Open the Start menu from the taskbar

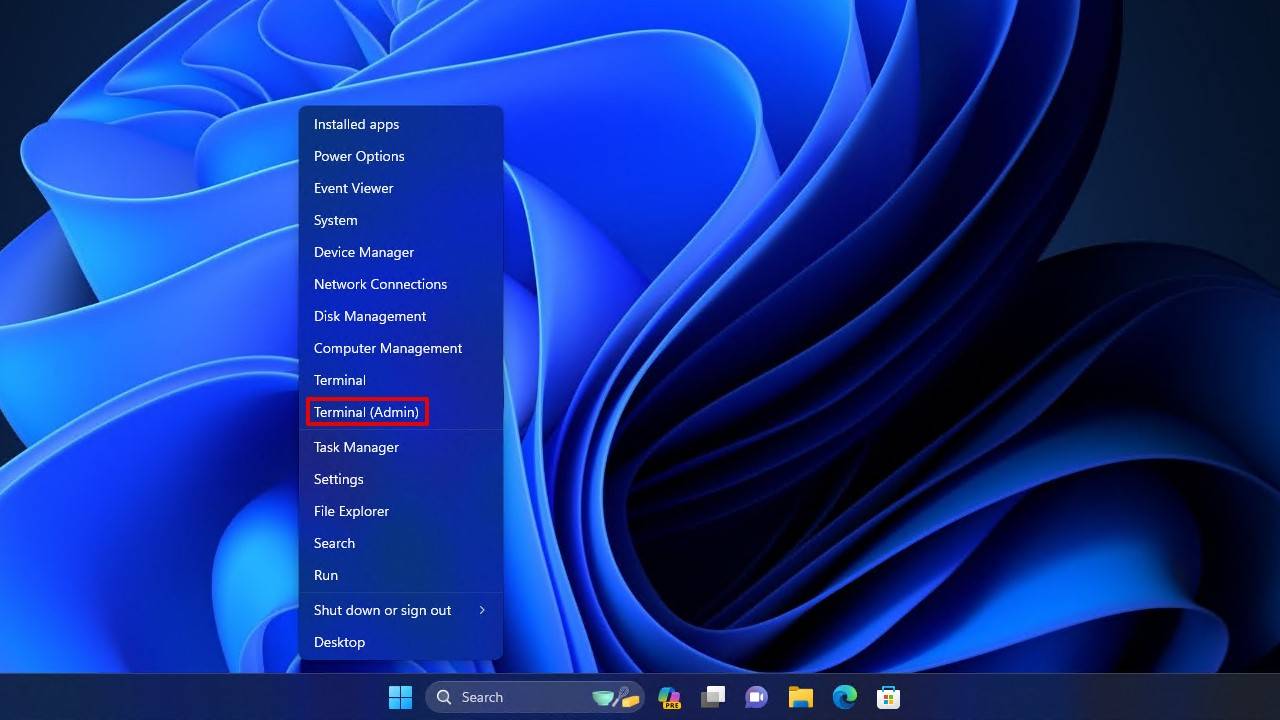[400, 697]
